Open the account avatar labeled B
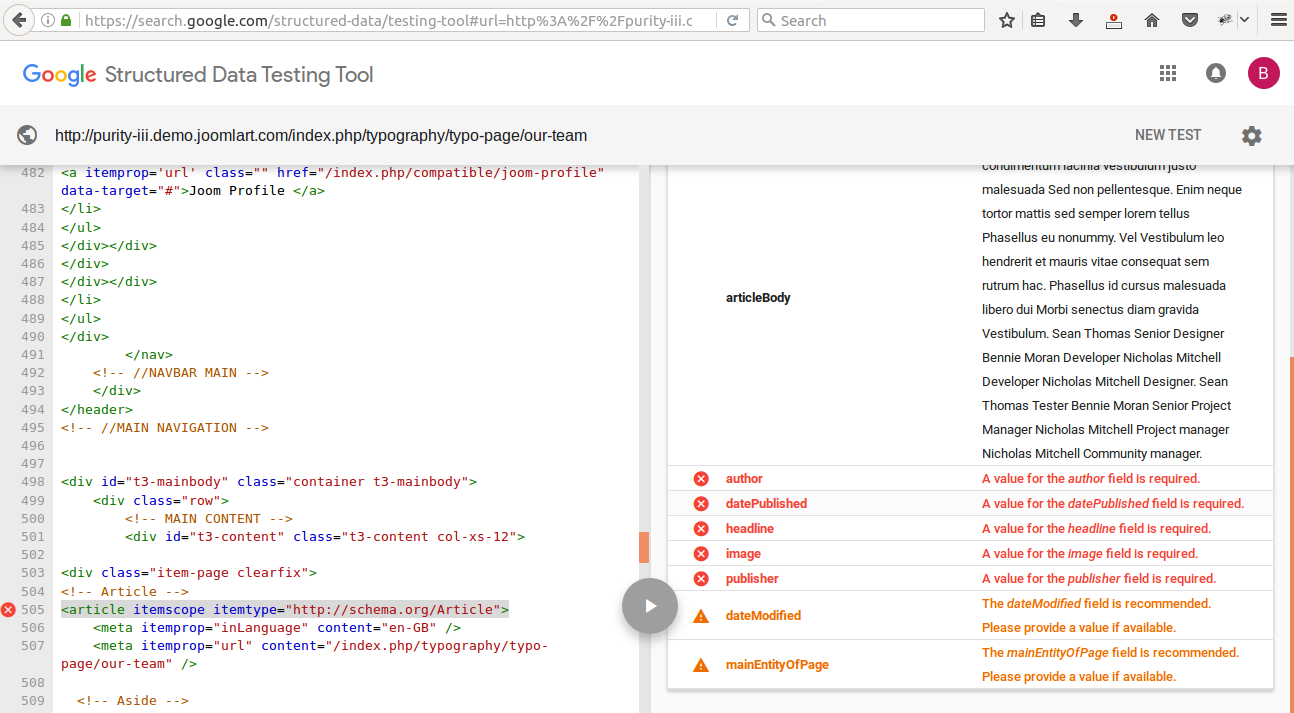 (x=1263, y=73)
